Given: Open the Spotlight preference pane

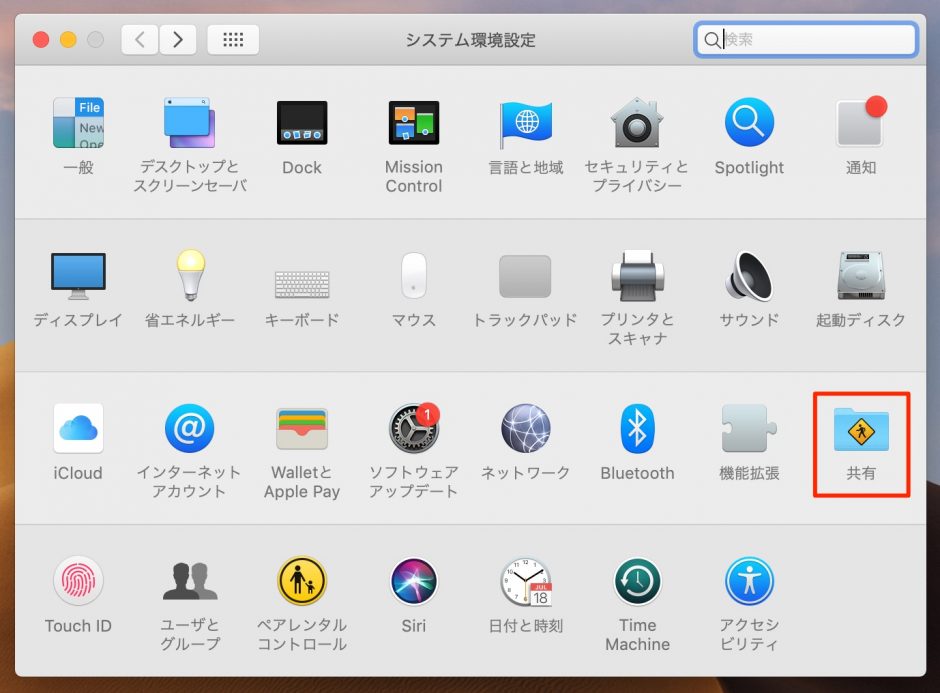Looking at the screenshot, I should tap(749, 124).
